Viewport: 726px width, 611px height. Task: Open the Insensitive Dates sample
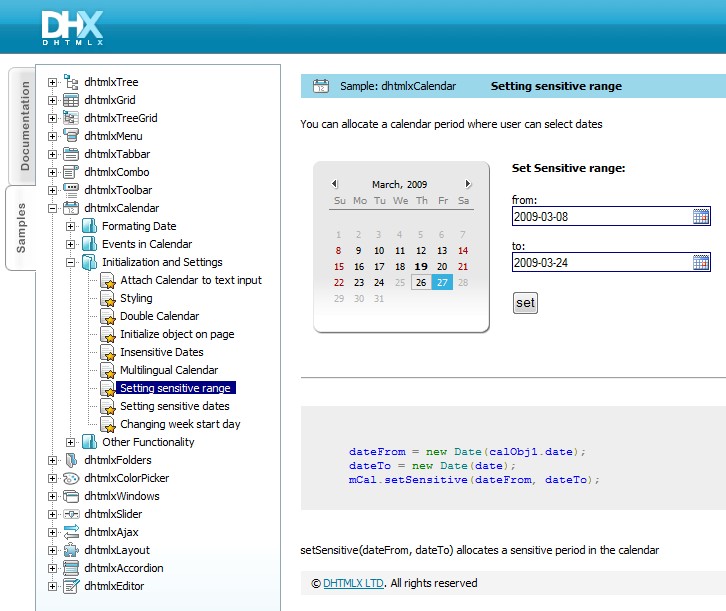coord(162,352)
